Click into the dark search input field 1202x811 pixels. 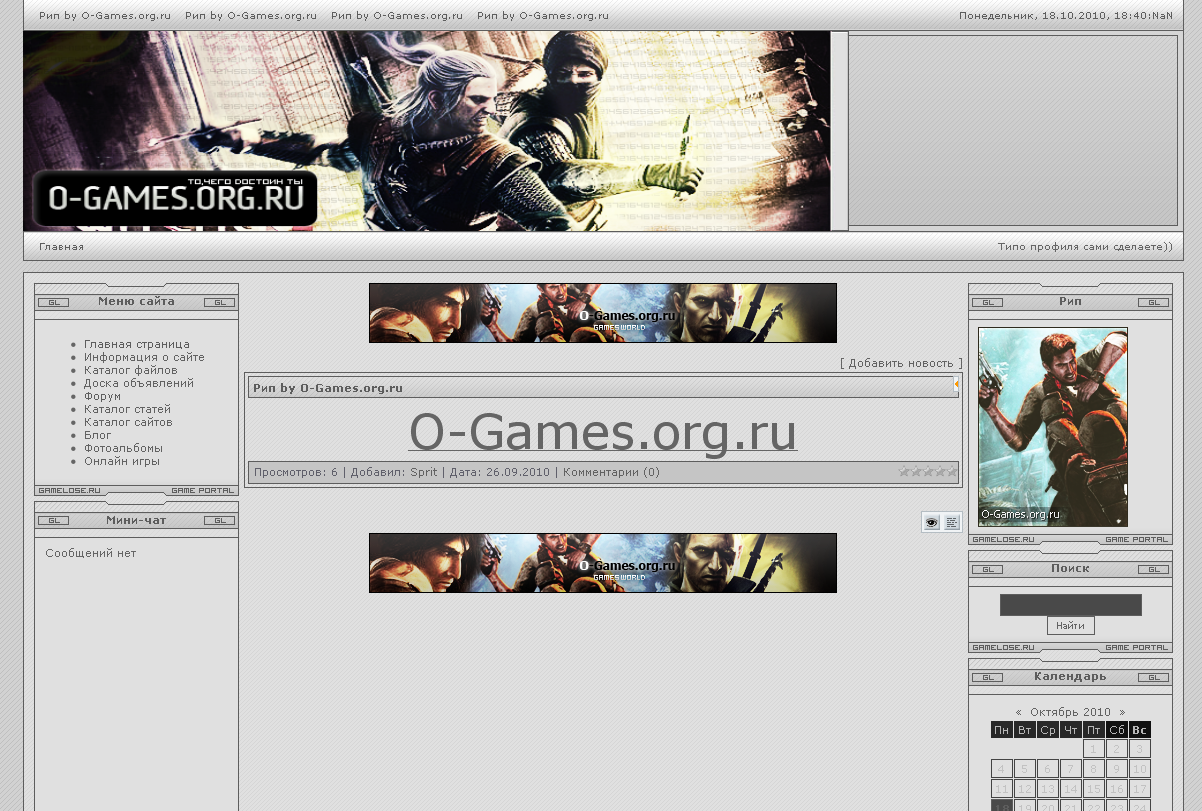pyautogui.click(x=1070, y=605)
